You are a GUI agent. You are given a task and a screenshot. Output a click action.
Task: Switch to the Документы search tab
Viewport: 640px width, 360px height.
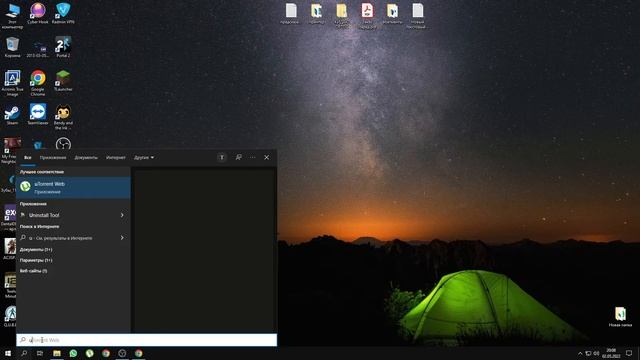coord(86,157)
